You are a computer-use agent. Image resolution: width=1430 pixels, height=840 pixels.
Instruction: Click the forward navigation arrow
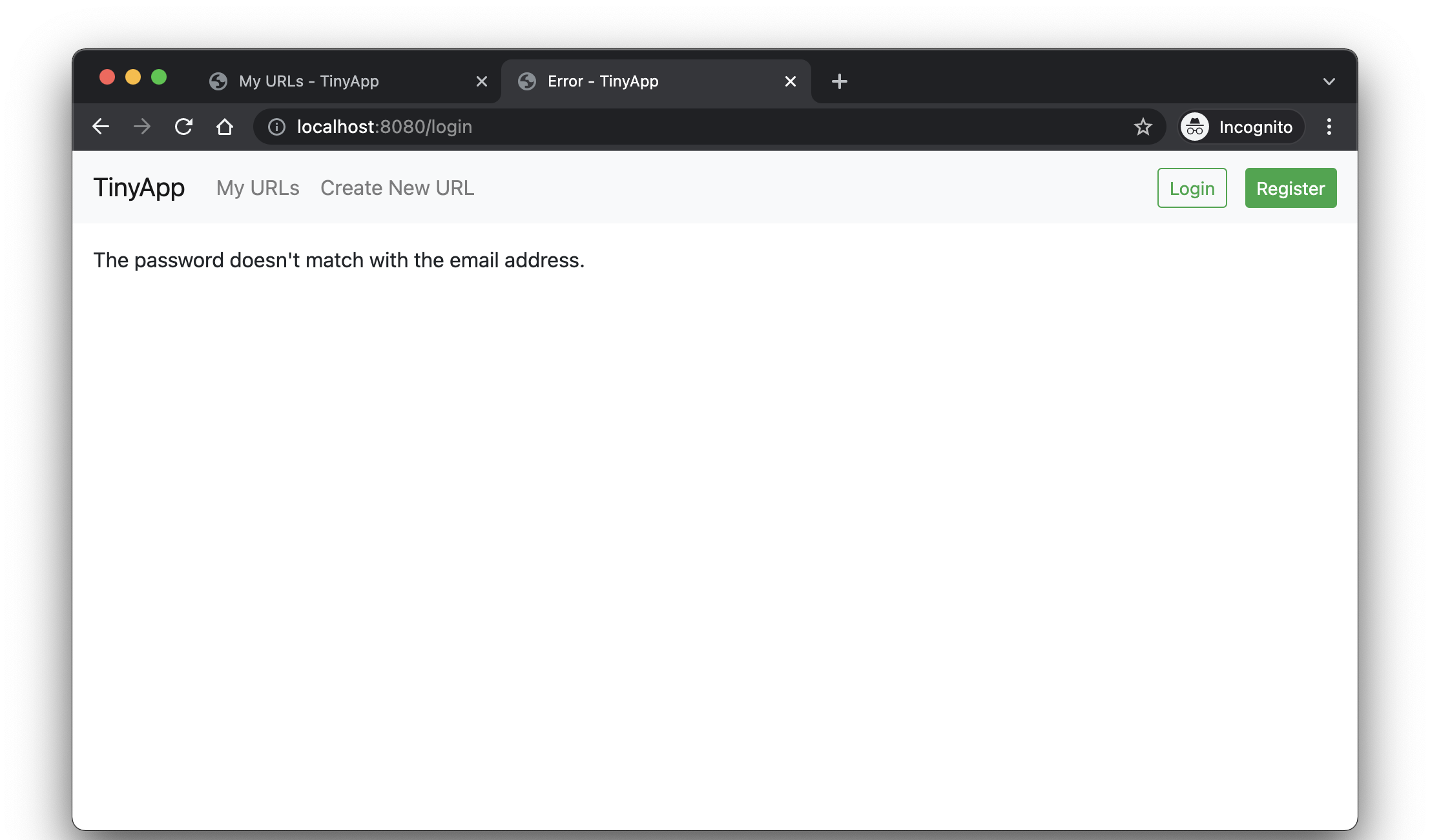point(142,127)
